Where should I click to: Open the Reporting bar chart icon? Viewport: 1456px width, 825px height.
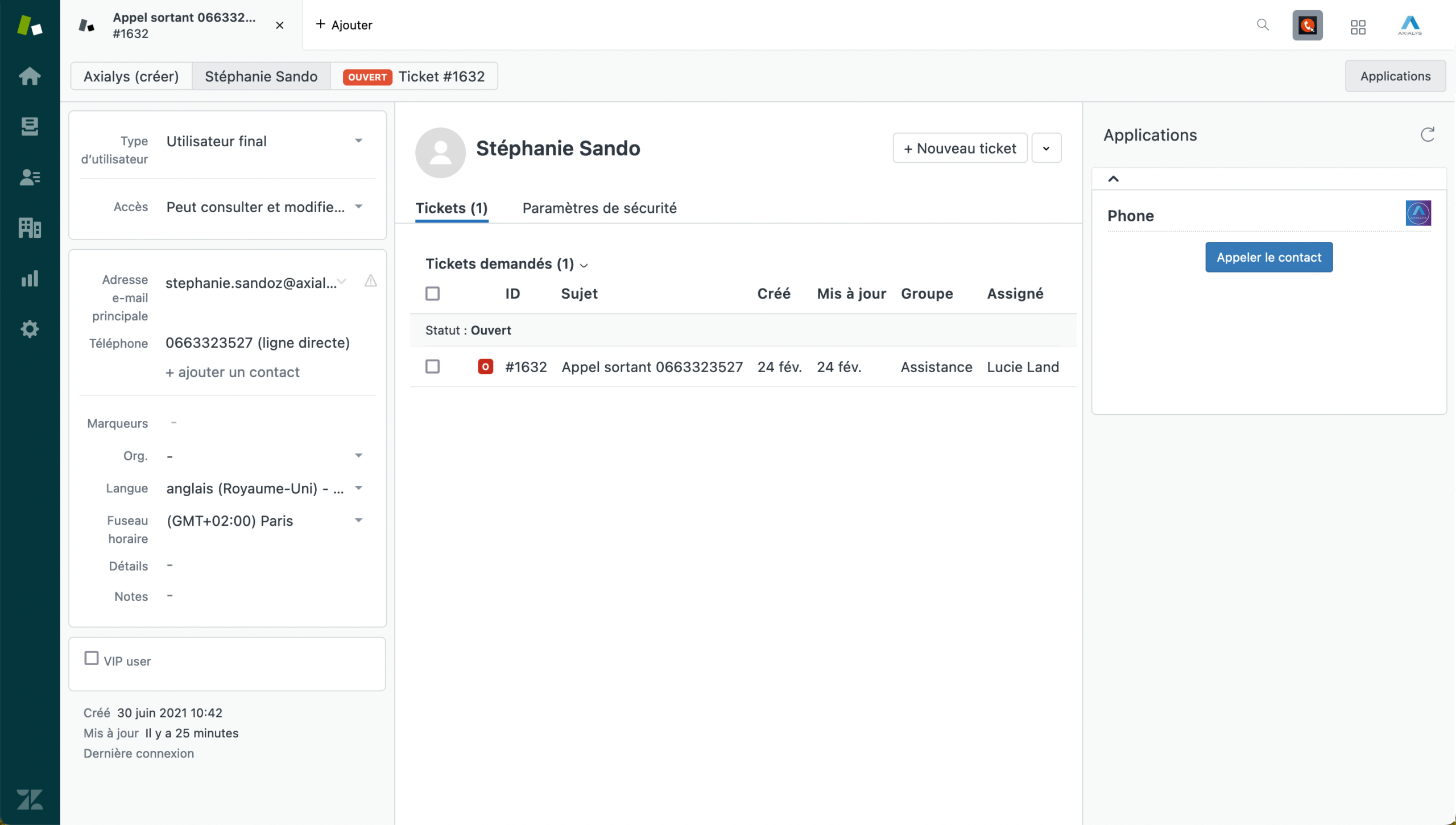(x=30, y=278)
